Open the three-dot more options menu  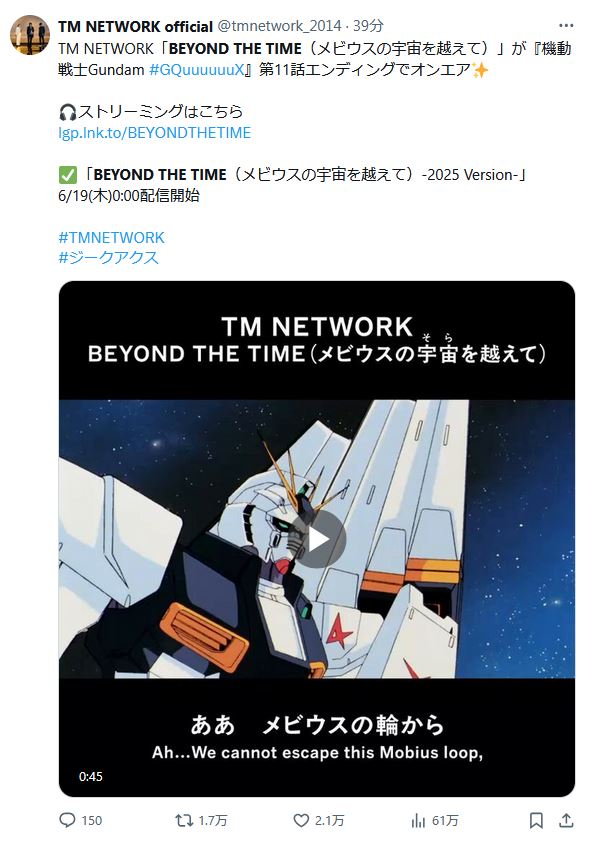[566, 26]
